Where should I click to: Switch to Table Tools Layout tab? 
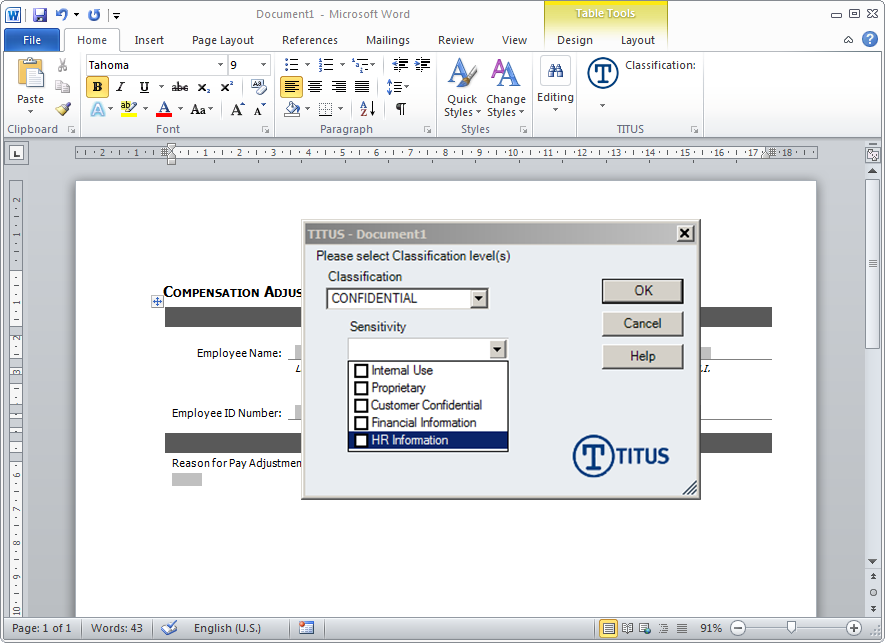[638, 40]
